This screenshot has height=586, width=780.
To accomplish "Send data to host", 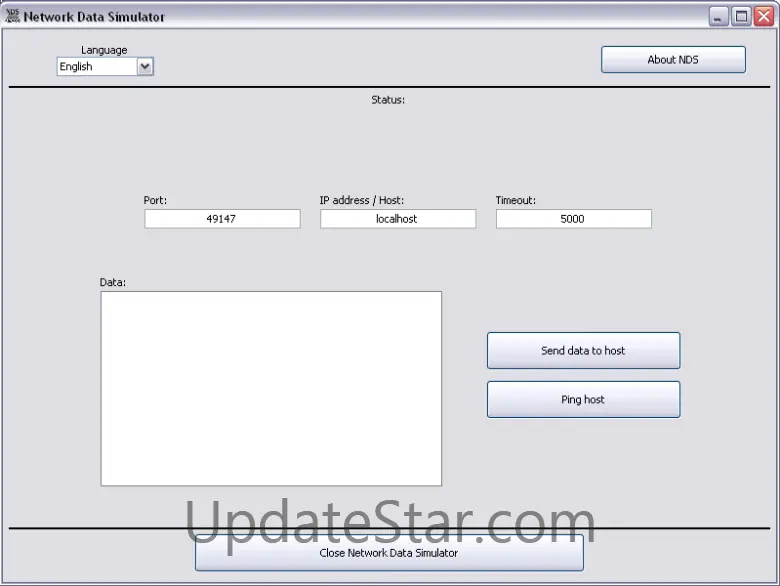I will pos(584,351).
